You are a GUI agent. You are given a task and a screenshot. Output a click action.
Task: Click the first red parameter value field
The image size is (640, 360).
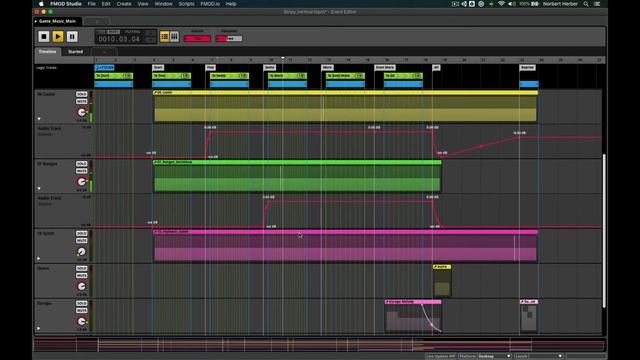tap(197, 38)
